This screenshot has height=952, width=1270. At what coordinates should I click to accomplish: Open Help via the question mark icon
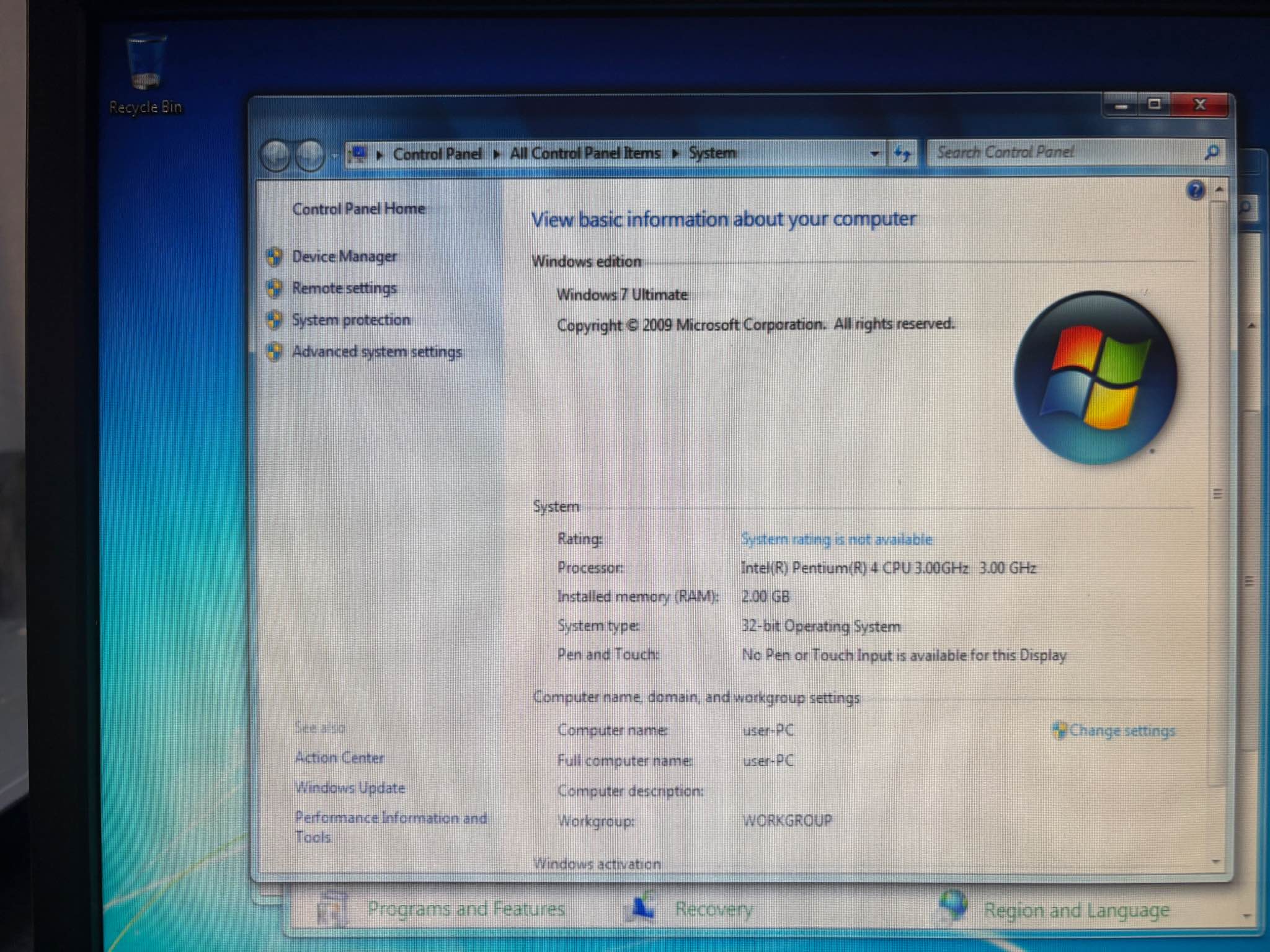pyautogui.click(x=1196, y=190)
